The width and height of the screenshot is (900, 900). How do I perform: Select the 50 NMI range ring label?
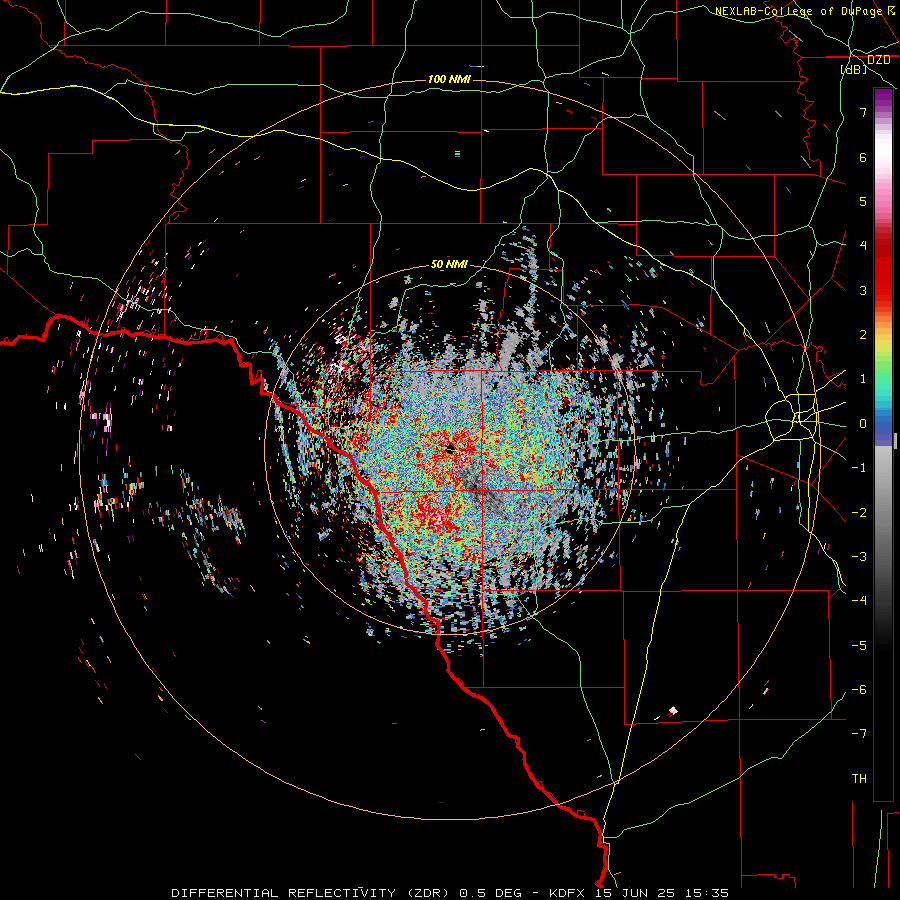[449, 265]
